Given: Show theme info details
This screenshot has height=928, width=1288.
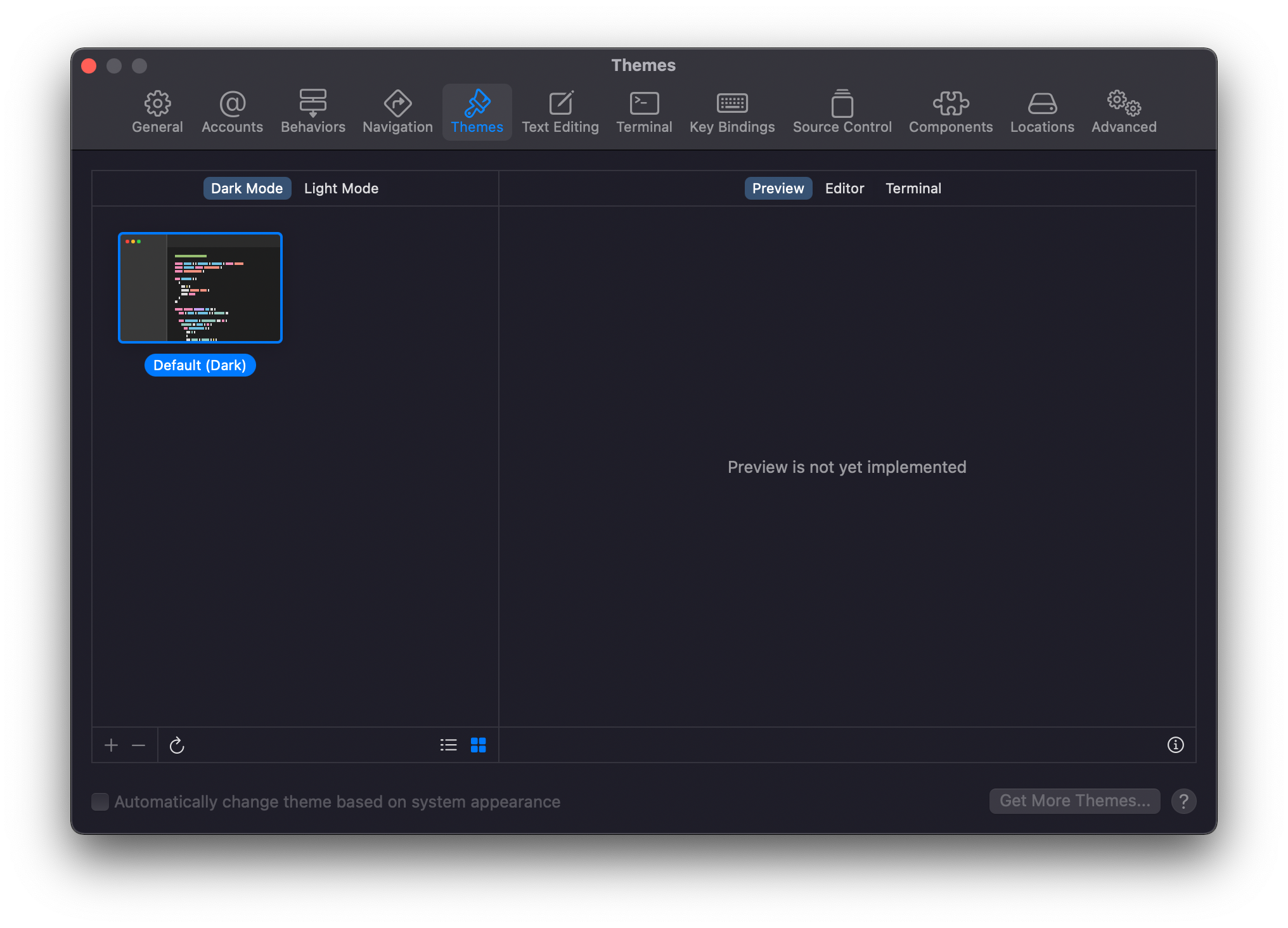Looking at the screenshot, I should click(x=1176, y=745).
